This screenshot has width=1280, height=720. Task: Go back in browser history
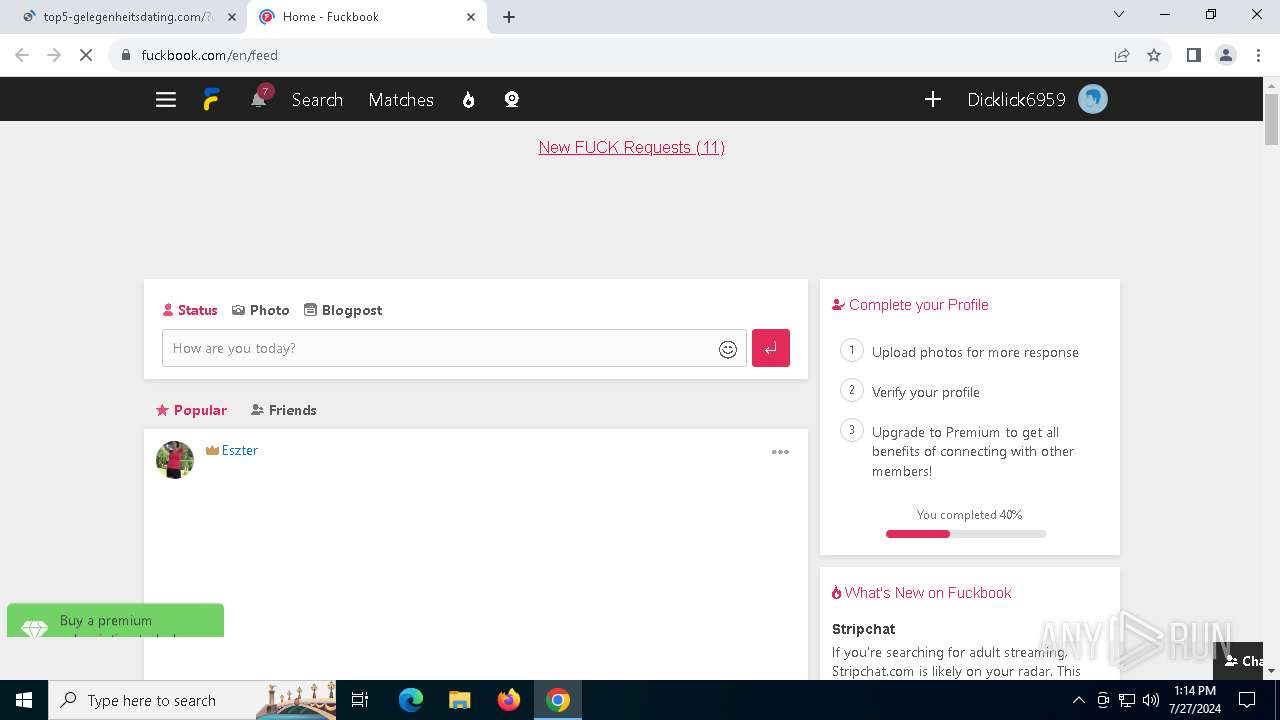[22, 55]
